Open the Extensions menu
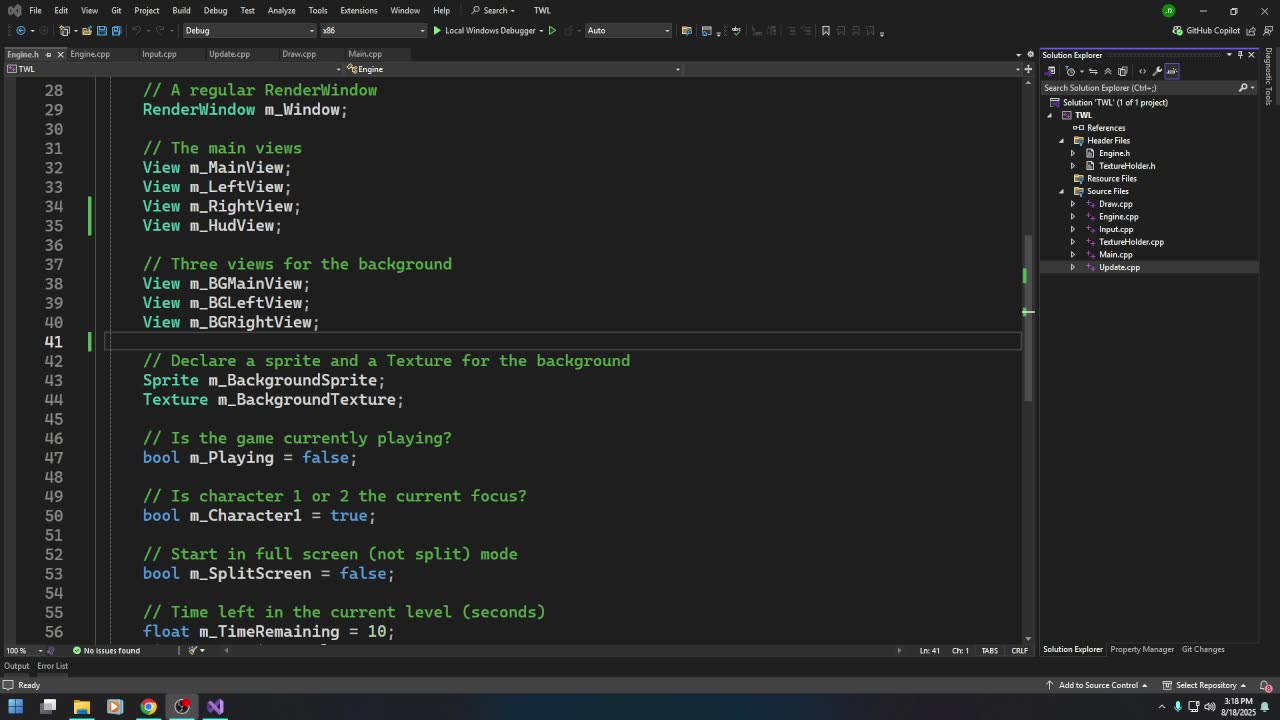 [358, 10]
